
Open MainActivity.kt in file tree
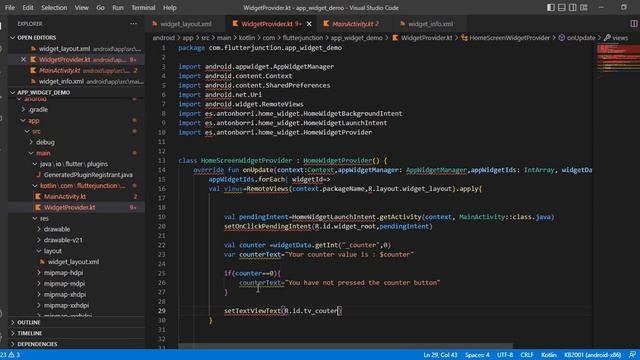click(x=77, y=197)
